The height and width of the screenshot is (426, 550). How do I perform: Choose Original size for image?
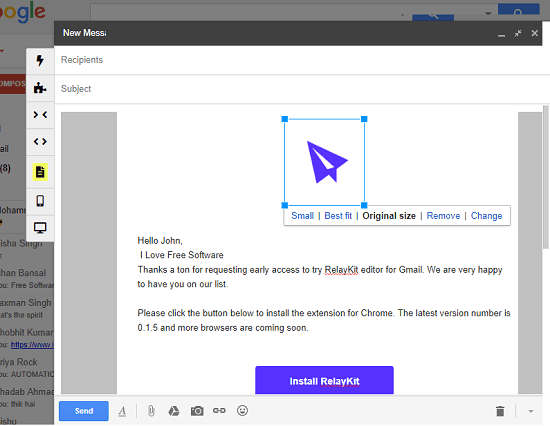(x=389, y=216)
